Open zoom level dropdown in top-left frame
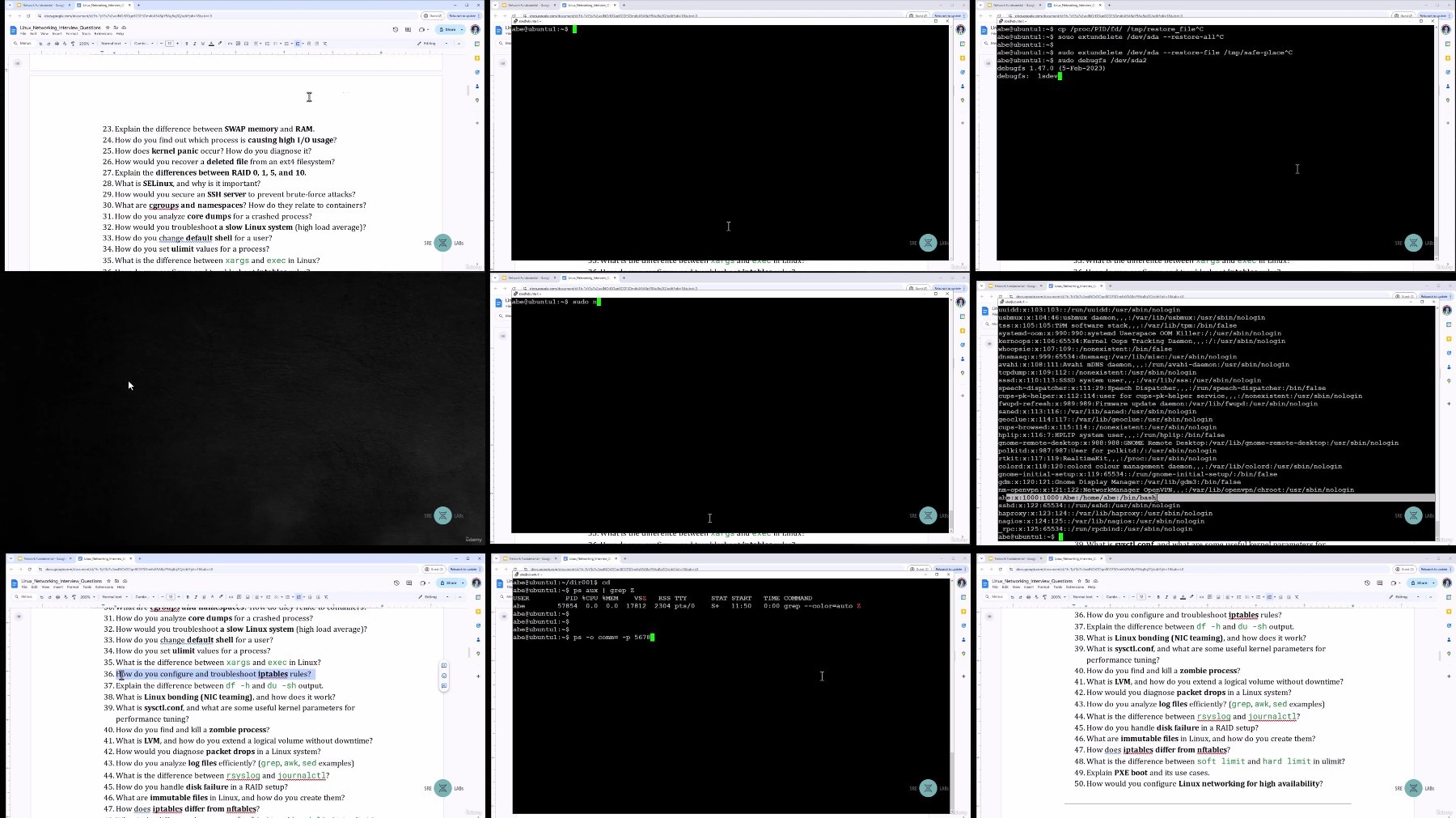Image resolution: width=1456 pixels, height=818 pixels. (x=87, y=44)
